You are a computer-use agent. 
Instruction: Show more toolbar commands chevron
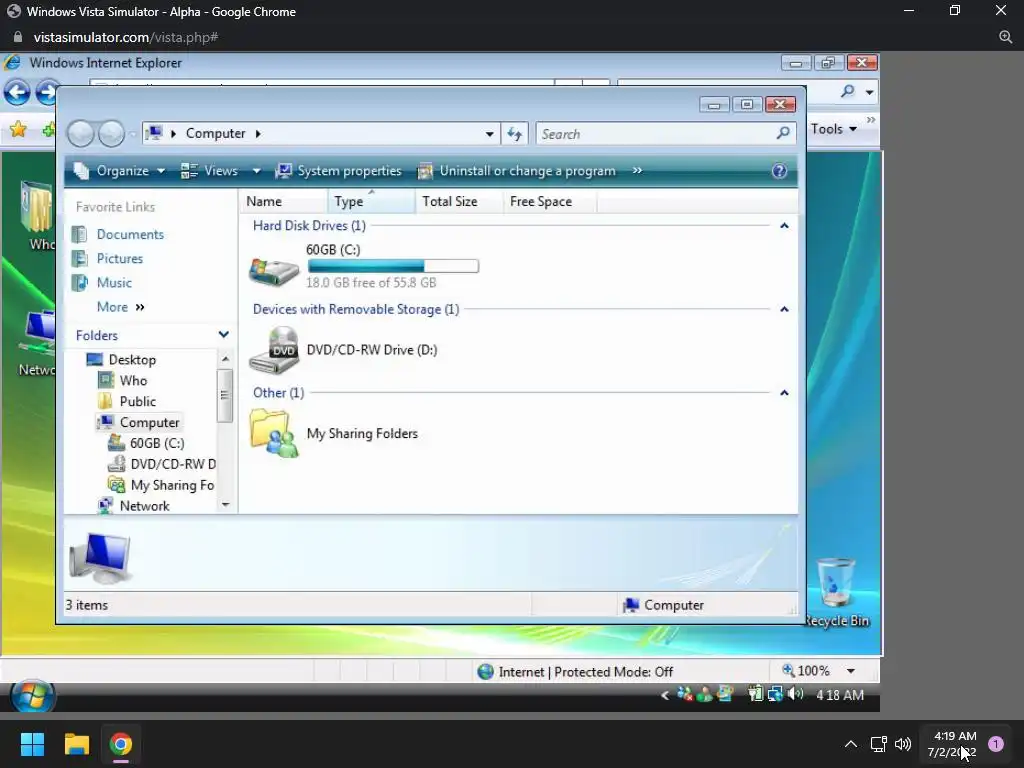tap(637, 170)
